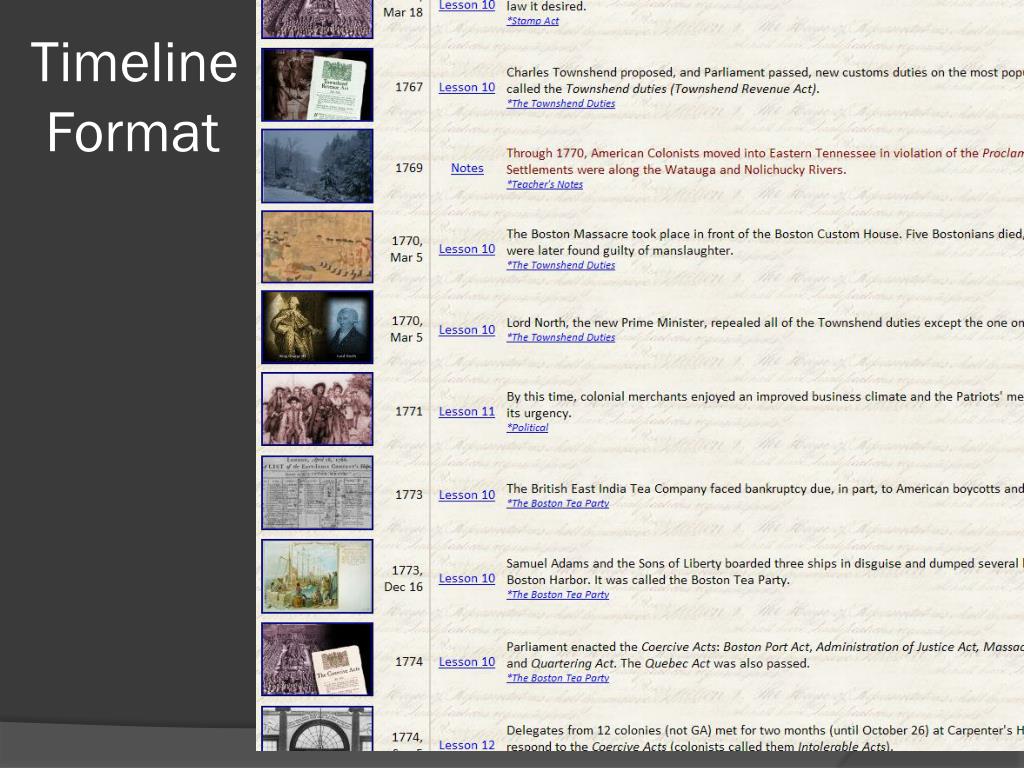Open the Coercive Acts thumbnail for 1774
This screenshot has width=1024, height=768.
pyautogui.click(x=317, y=659)
